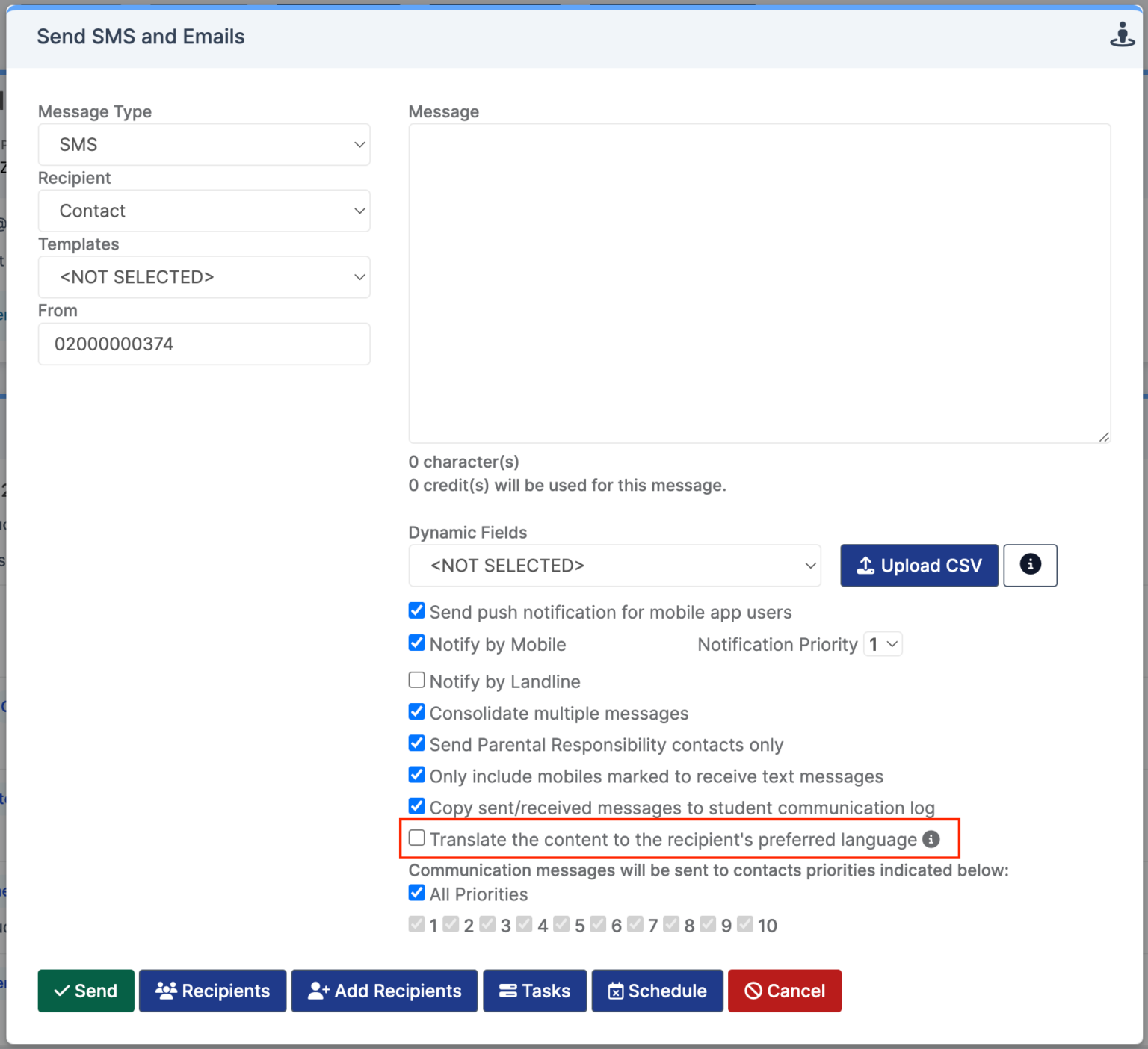Screen dimensions: 1148x1049
Task: Click the Schedule calendar icon
Action: point(615,991)
